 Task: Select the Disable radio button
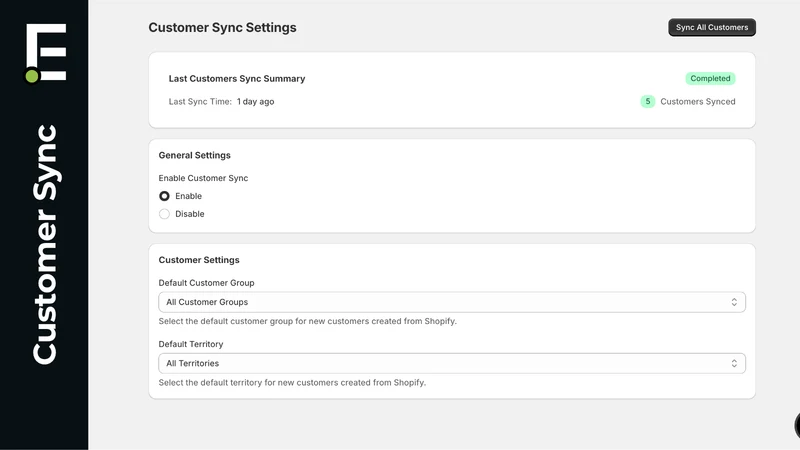point(164,214)
